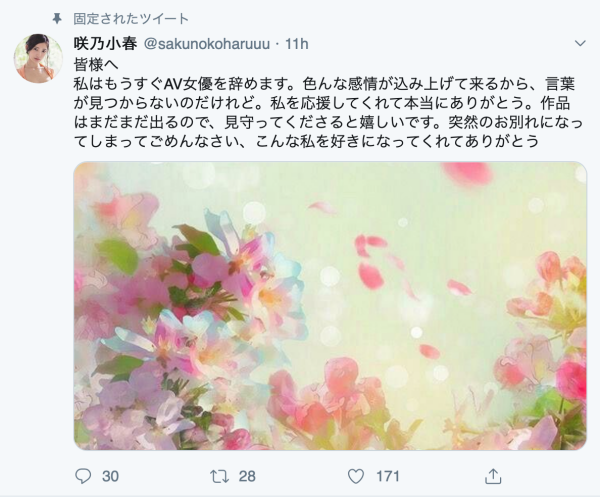Screen dimensions: 600x497
Task: Click the last tweet line ending ありがとう
Action: click(x=306, y=142)
